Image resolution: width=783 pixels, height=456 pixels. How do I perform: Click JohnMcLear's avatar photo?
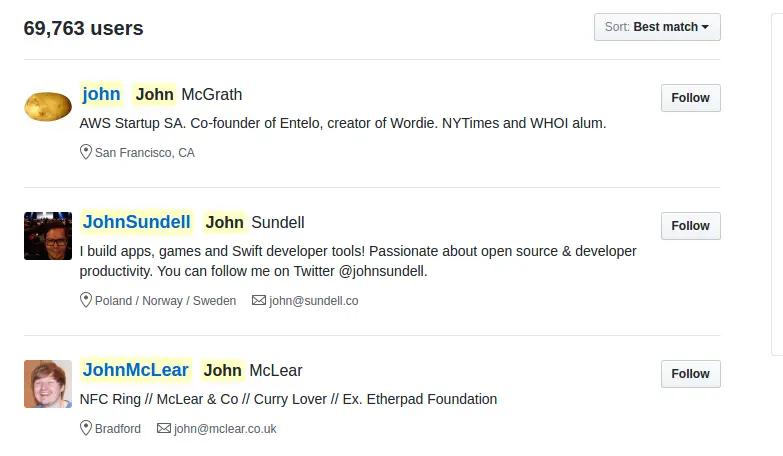tap(48, 384)
